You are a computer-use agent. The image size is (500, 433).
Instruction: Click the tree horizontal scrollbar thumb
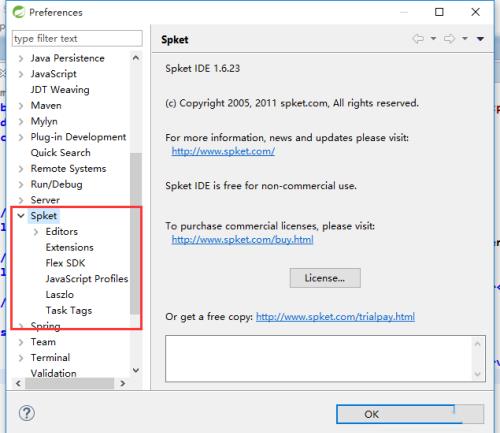point(69,383)
